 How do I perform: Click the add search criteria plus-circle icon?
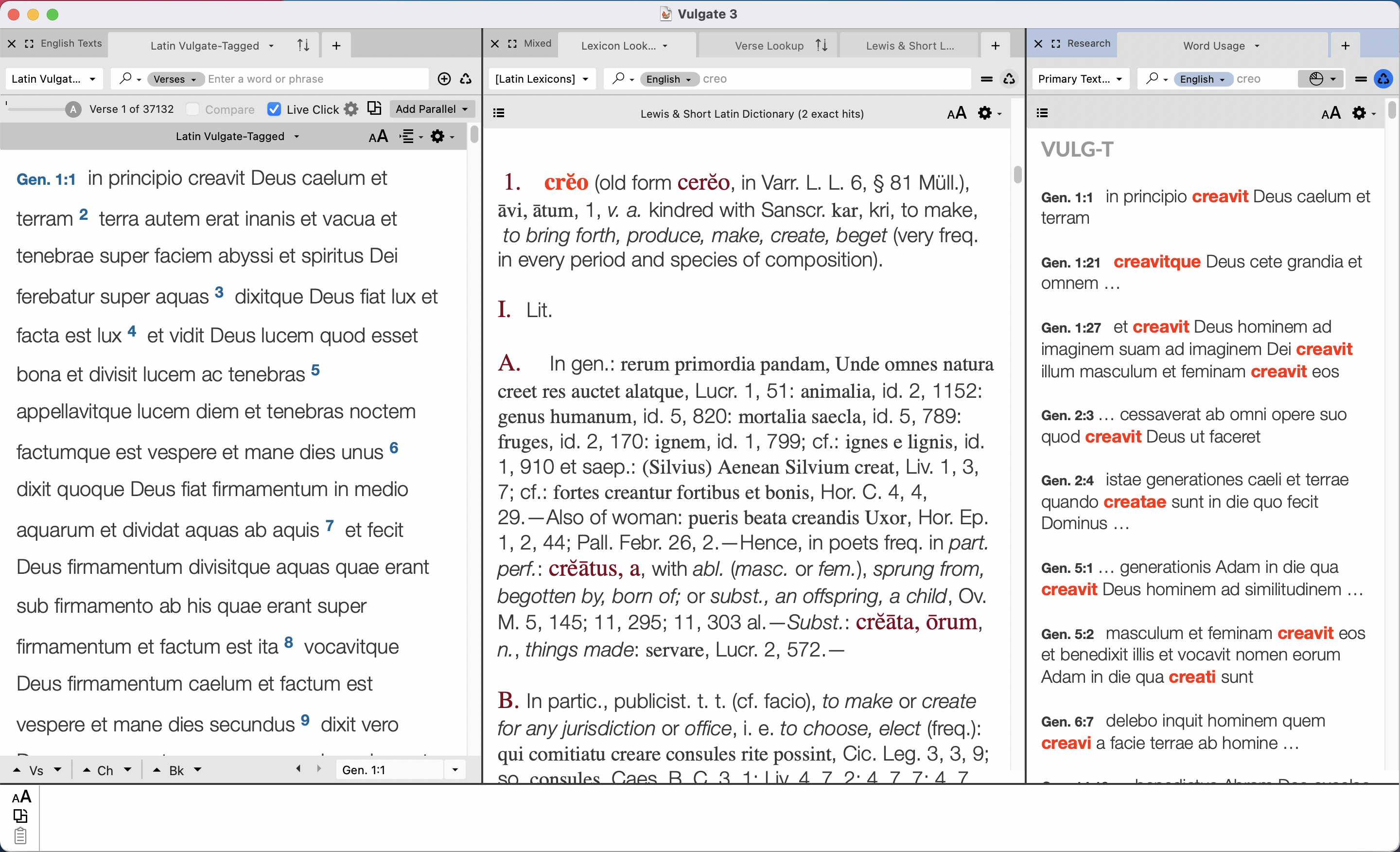[x=444, y=79]
